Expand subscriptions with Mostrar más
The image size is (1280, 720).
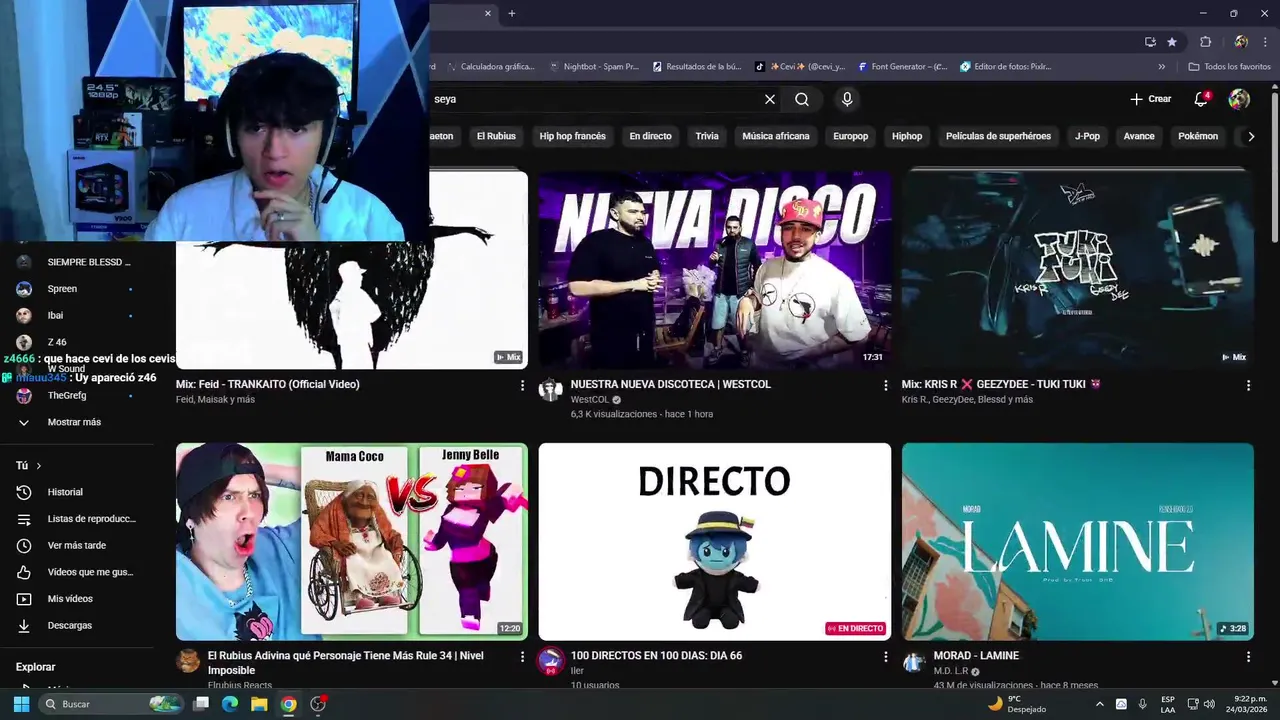(x=77, y=422)
